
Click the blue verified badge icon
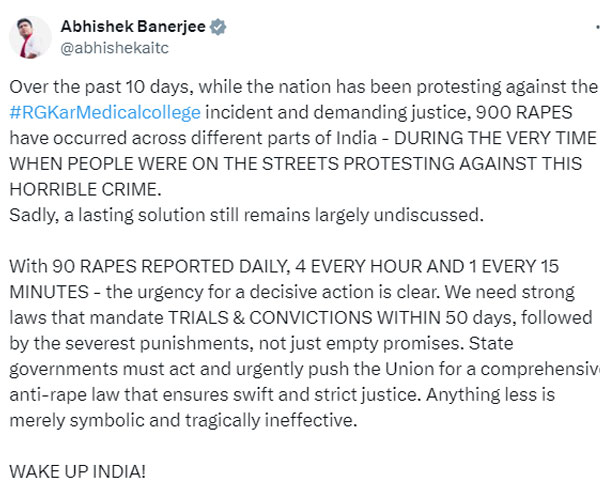tap(218, 27)
